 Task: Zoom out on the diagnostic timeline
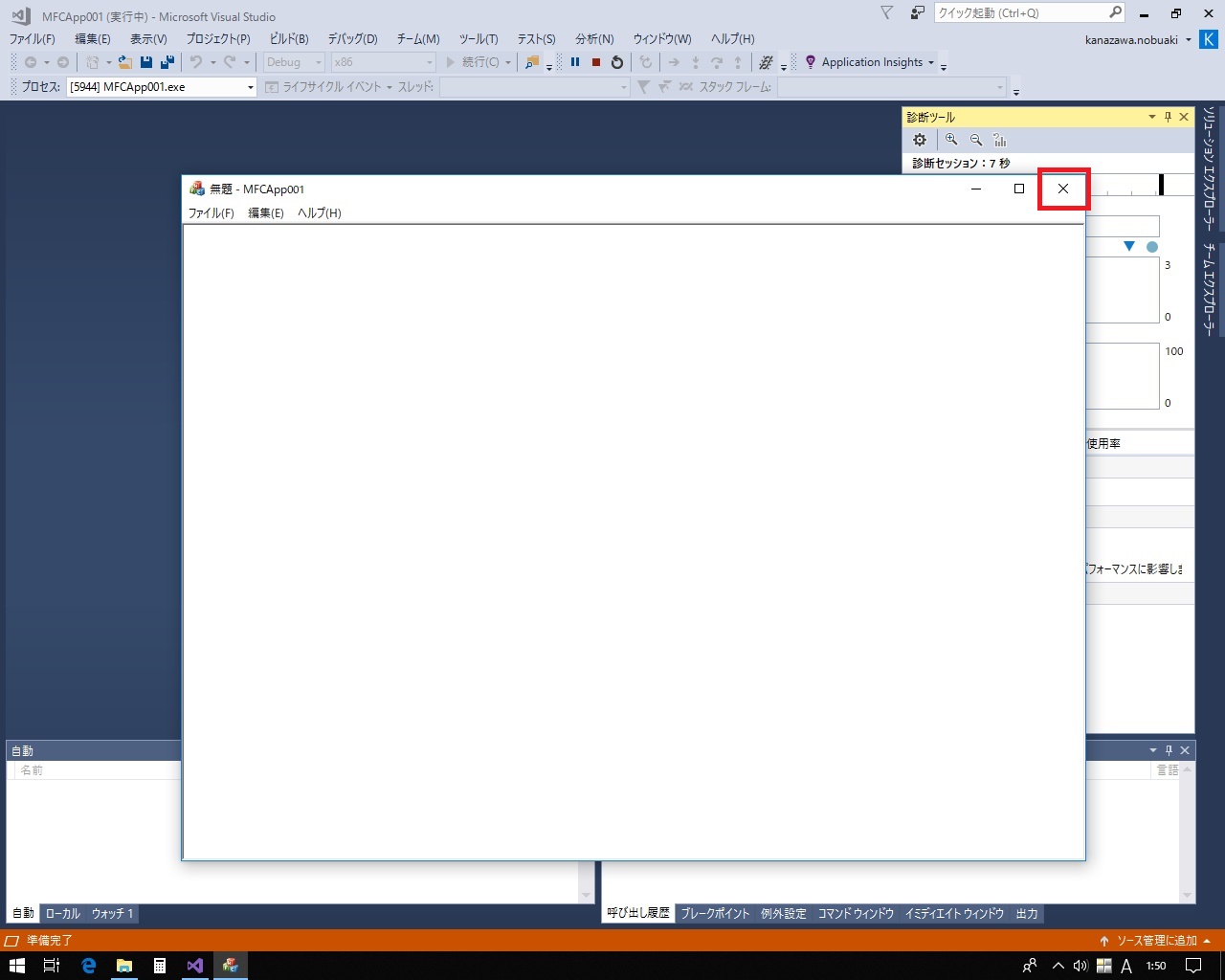click(x=976, y=140)
